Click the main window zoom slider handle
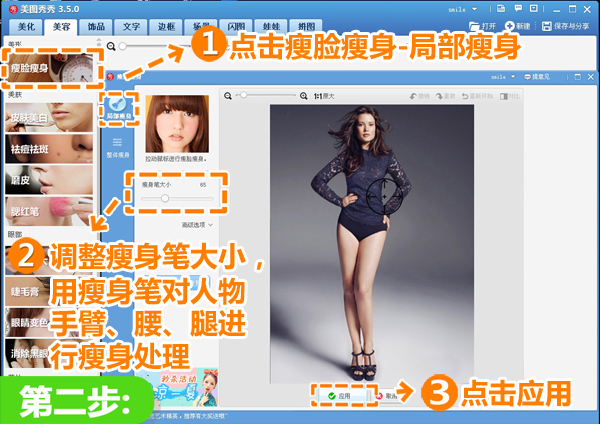600x424 pixels. pyautogui.click(x=122, y=46)
